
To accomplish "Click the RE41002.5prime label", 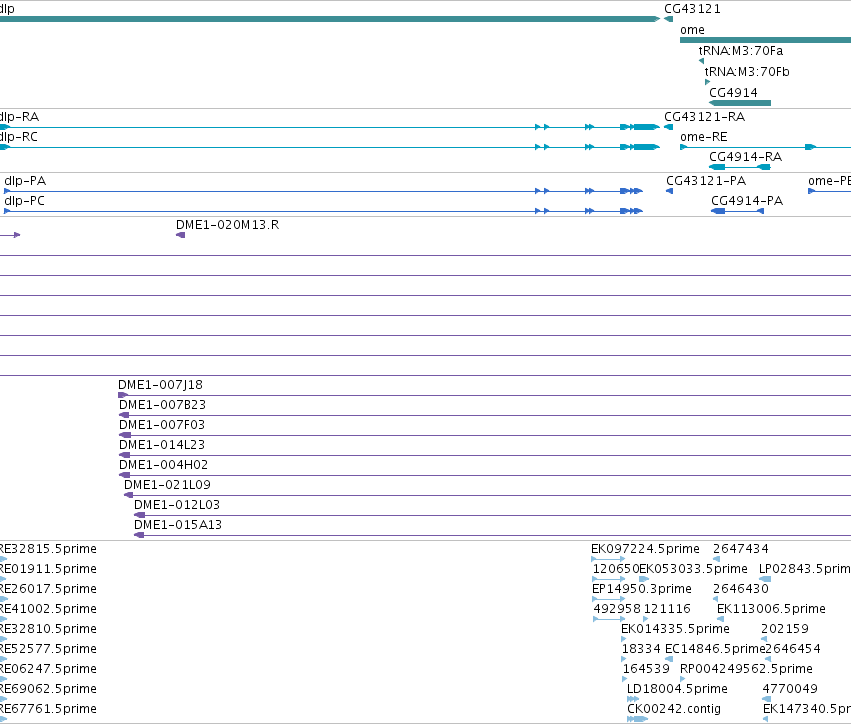I will (x=48, y=609).
